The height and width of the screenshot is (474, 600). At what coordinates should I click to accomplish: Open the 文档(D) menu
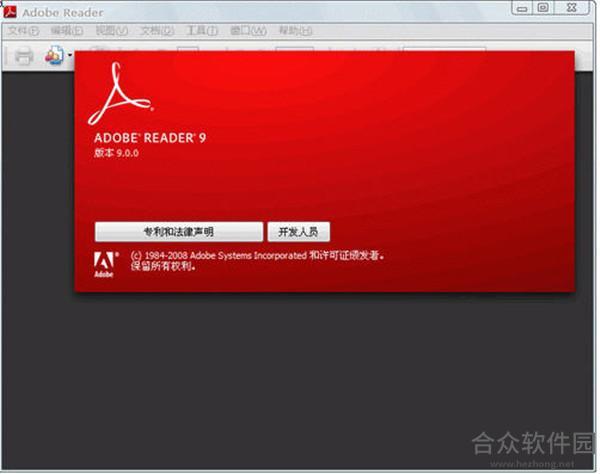click(157, 31)
